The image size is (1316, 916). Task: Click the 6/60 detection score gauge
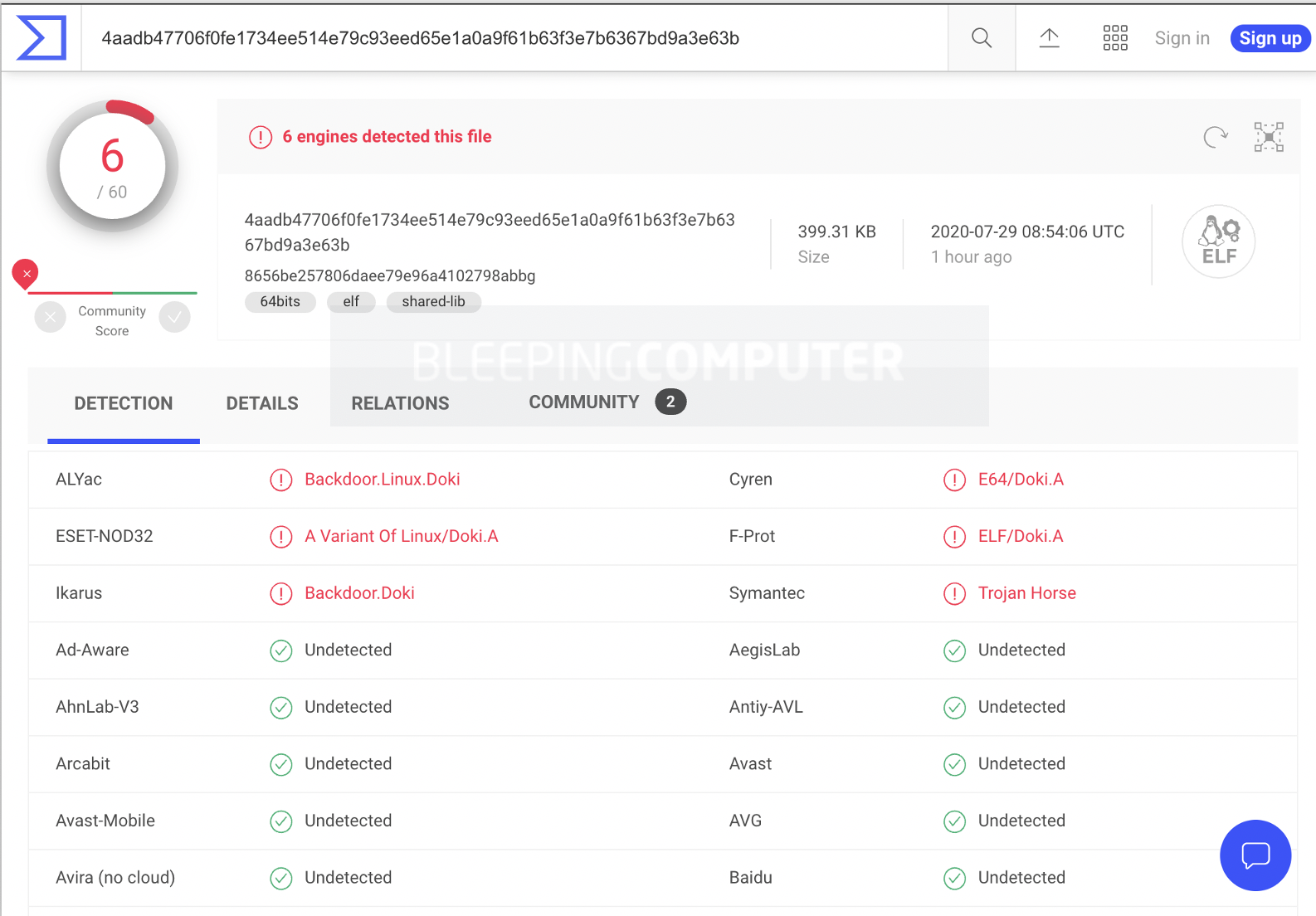point(112,166)
